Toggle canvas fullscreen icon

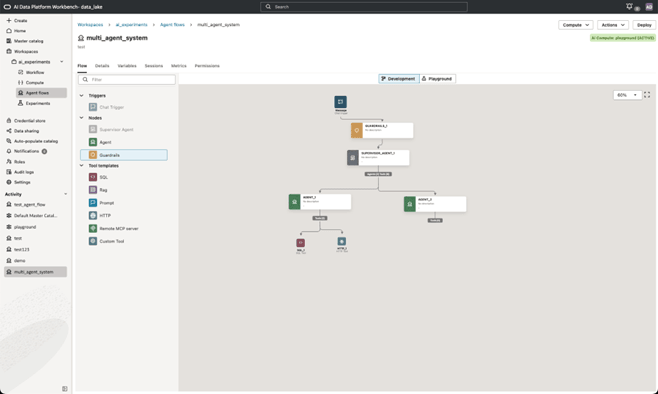pyautogui.click(x=647, y=95)
